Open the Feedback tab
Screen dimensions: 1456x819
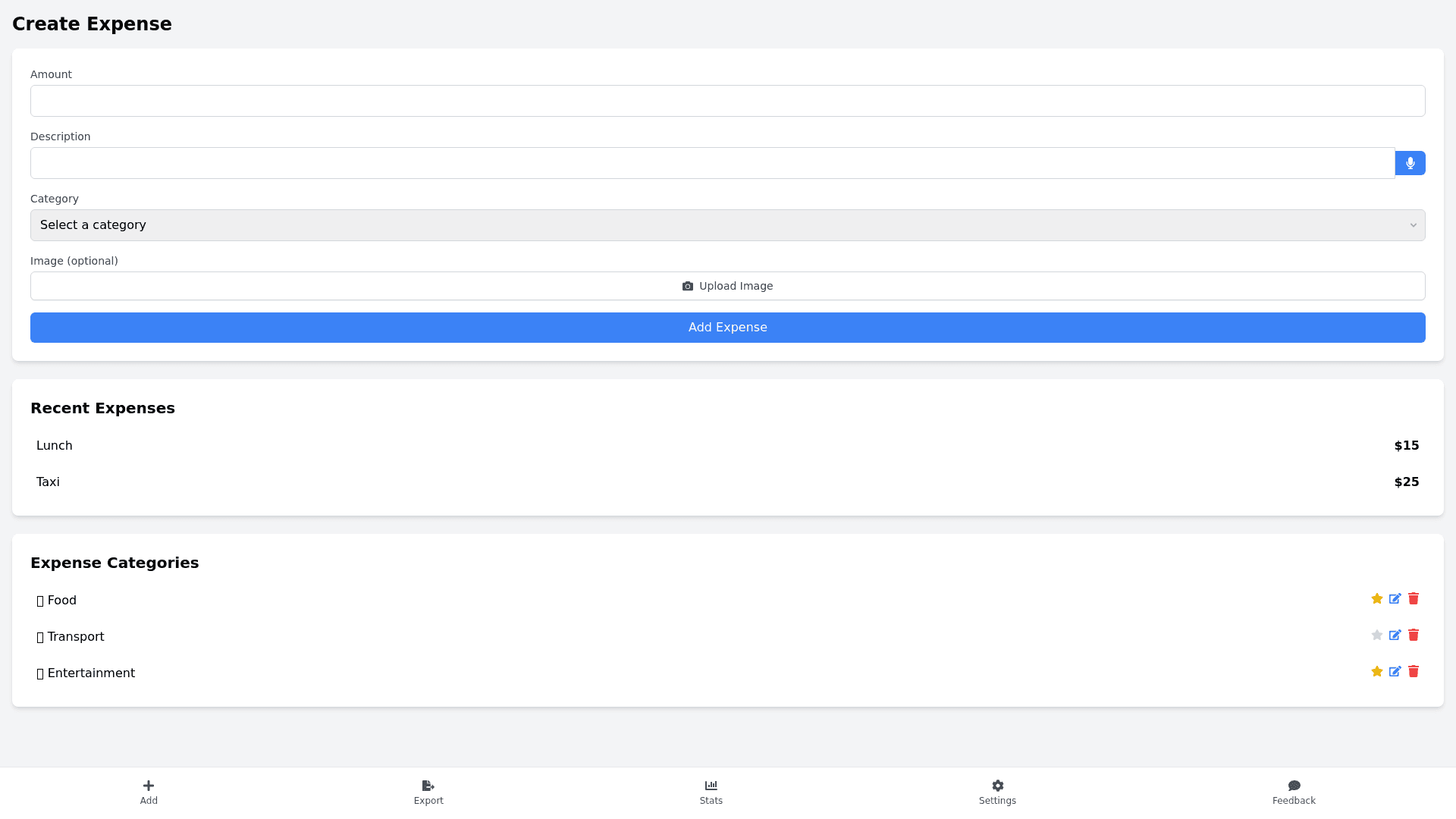1294,792
